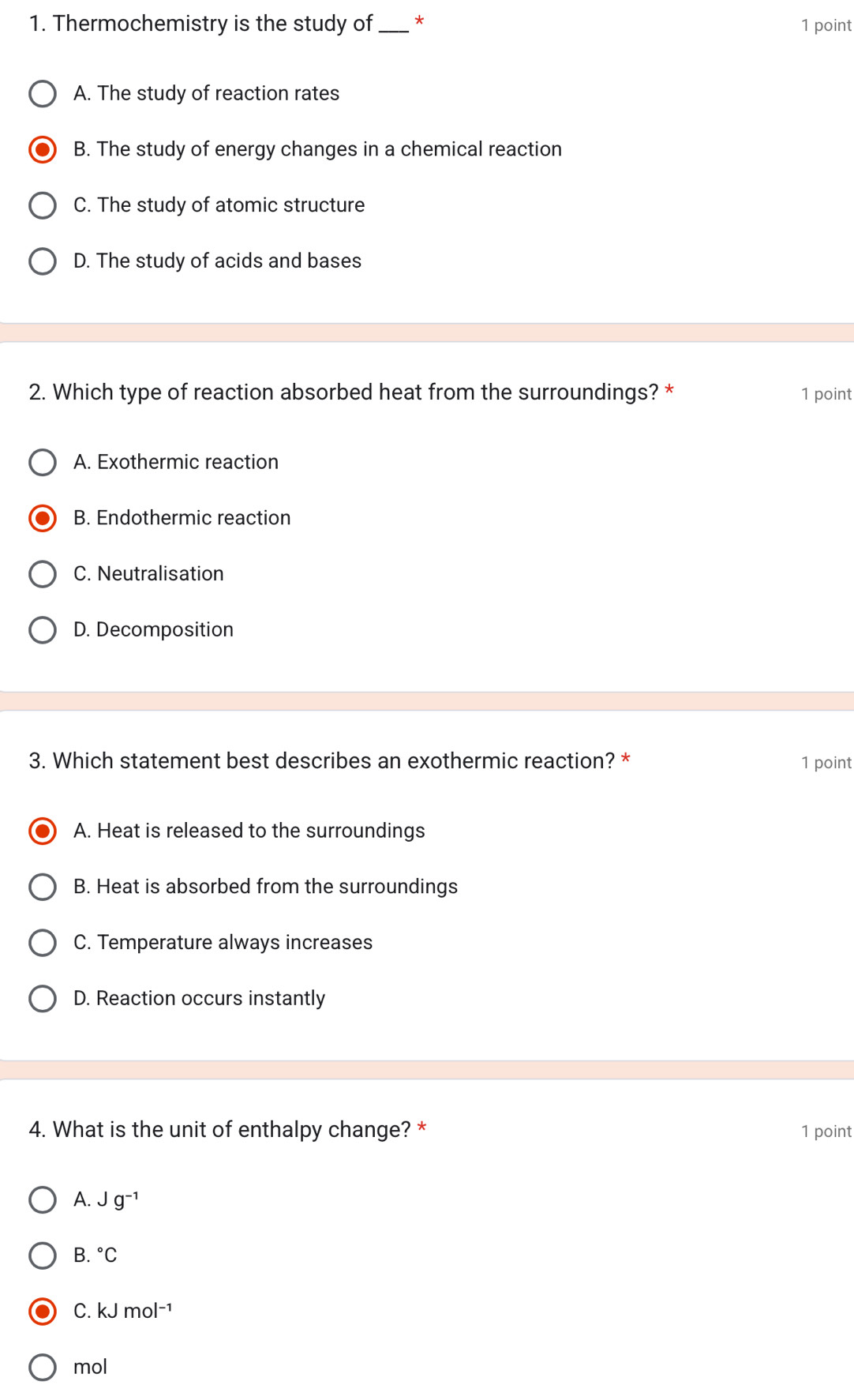Choose 'The study of energy changes' answer
This screenshot has height=1400, width=854.
click(43, 149)
